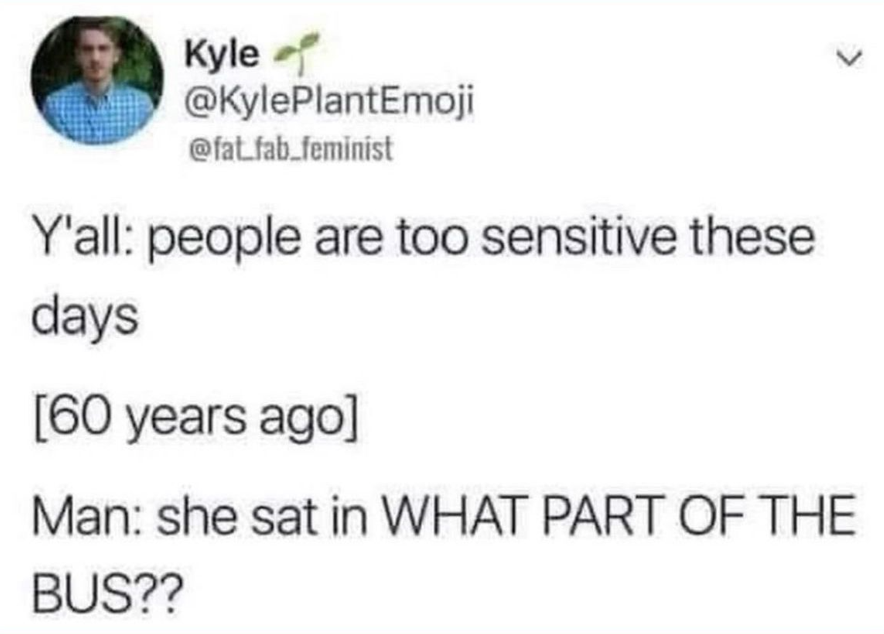The image size is (884, 634).
Task: Click the display name Kyle
Action: point(222,54)
